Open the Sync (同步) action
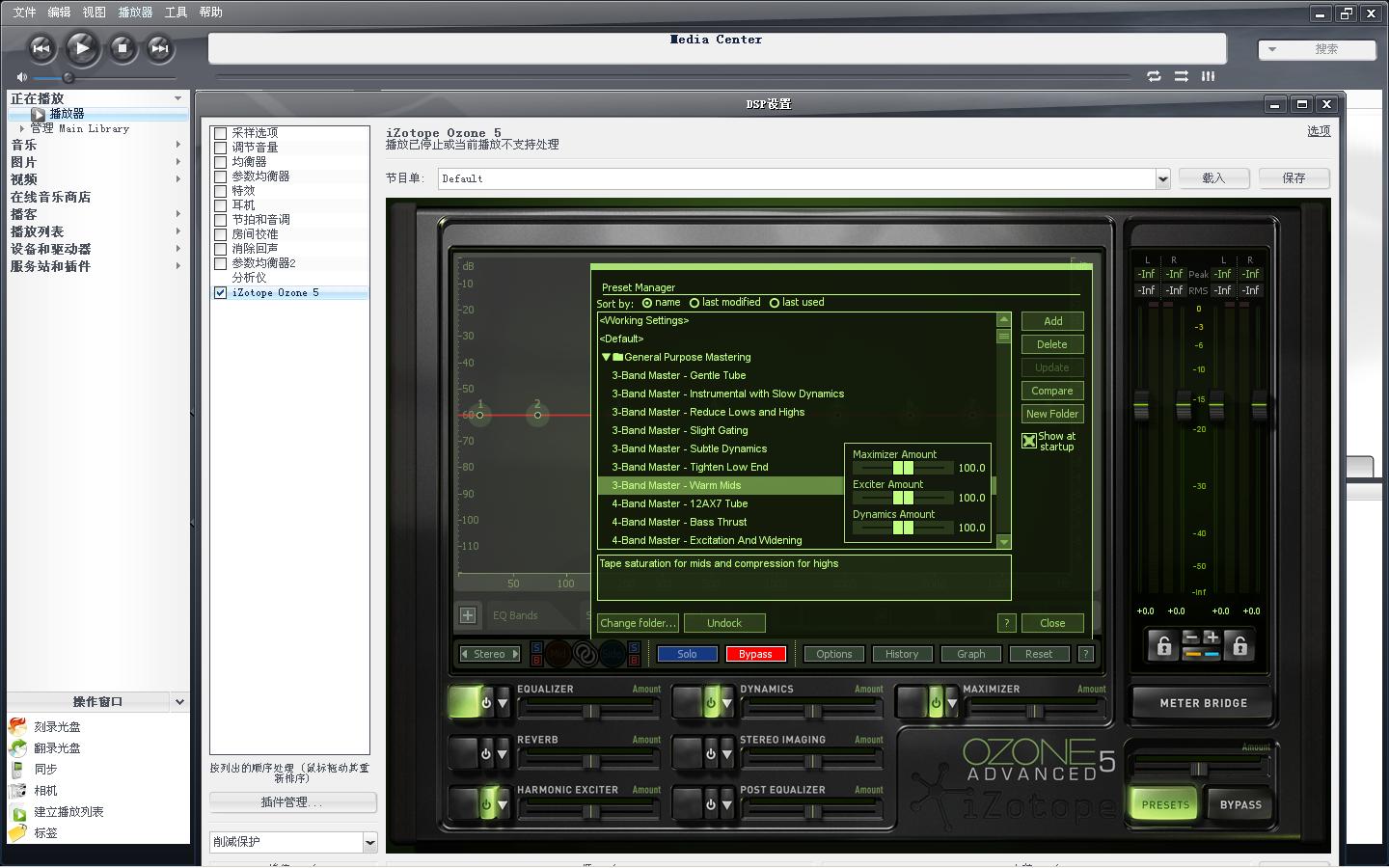 45,770
